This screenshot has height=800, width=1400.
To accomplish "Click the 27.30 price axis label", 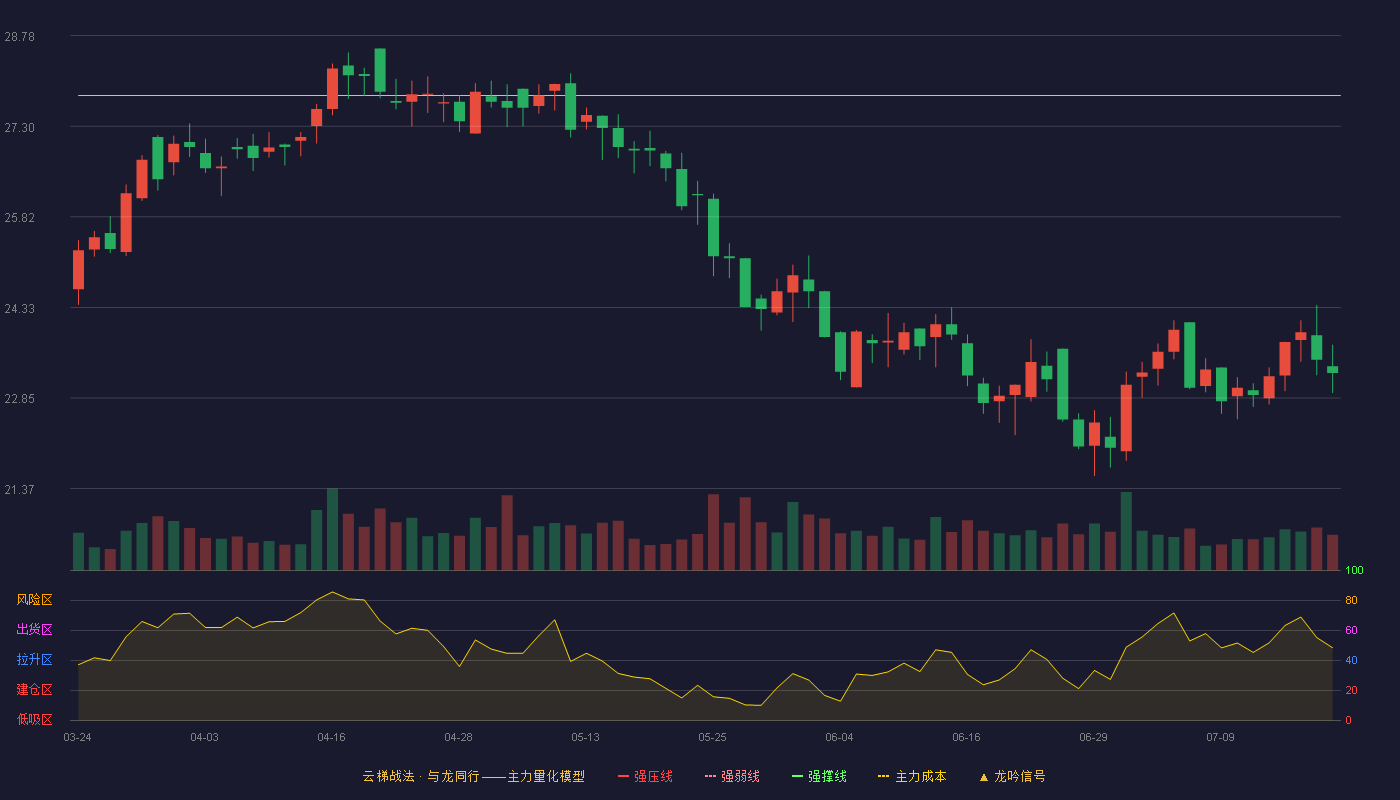I will (x=19, y=127).
